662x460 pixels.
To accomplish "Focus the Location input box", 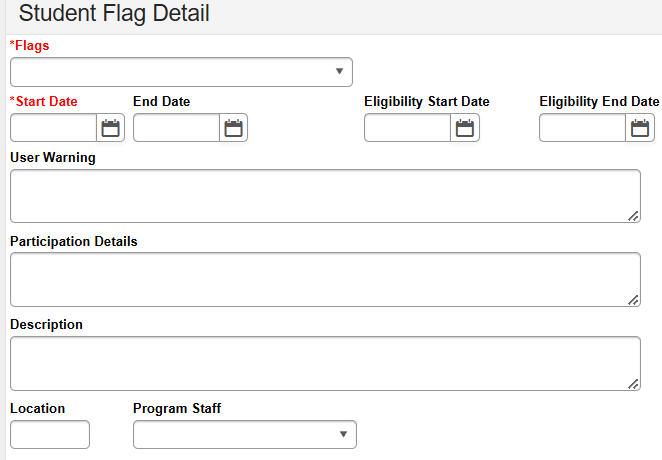I will (50, 435).
